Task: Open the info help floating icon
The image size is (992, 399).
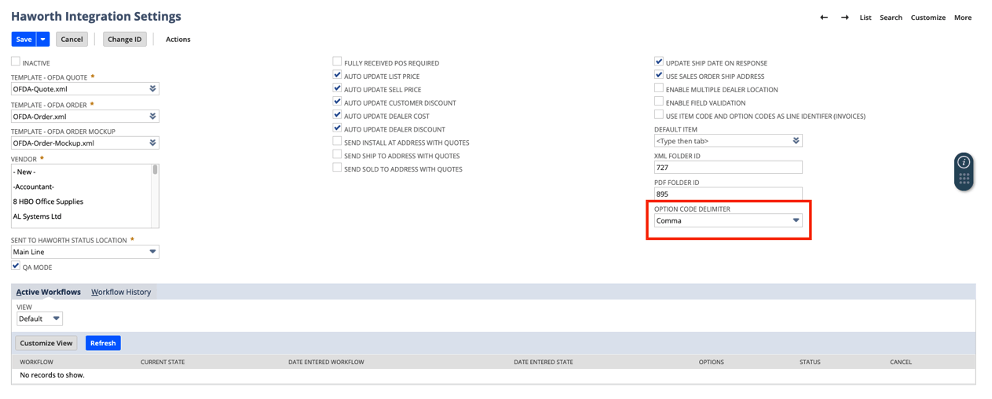Action: coord(964,162)
